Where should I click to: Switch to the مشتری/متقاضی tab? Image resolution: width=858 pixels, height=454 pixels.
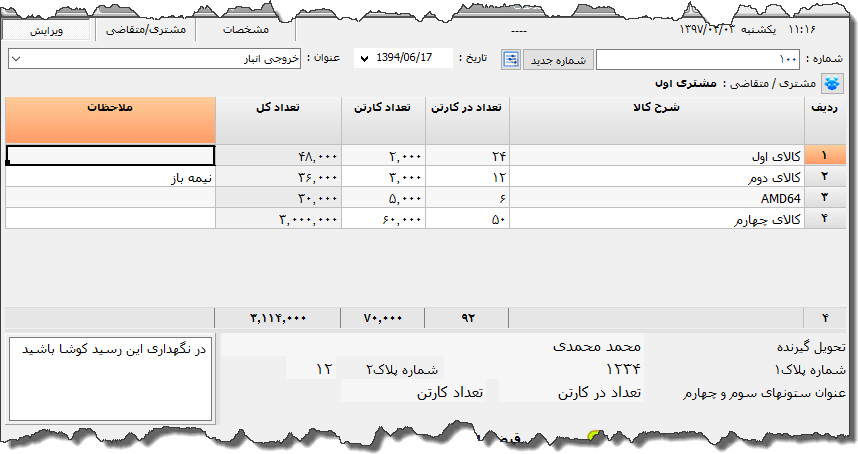point(146,30)
